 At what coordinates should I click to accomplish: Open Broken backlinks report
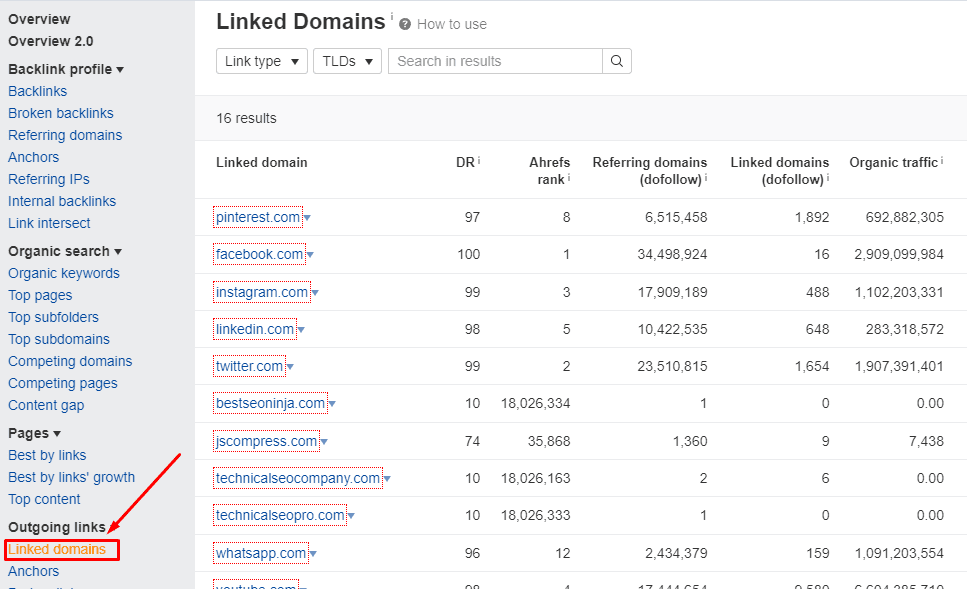pyautogui.click(x=60, y=113)
